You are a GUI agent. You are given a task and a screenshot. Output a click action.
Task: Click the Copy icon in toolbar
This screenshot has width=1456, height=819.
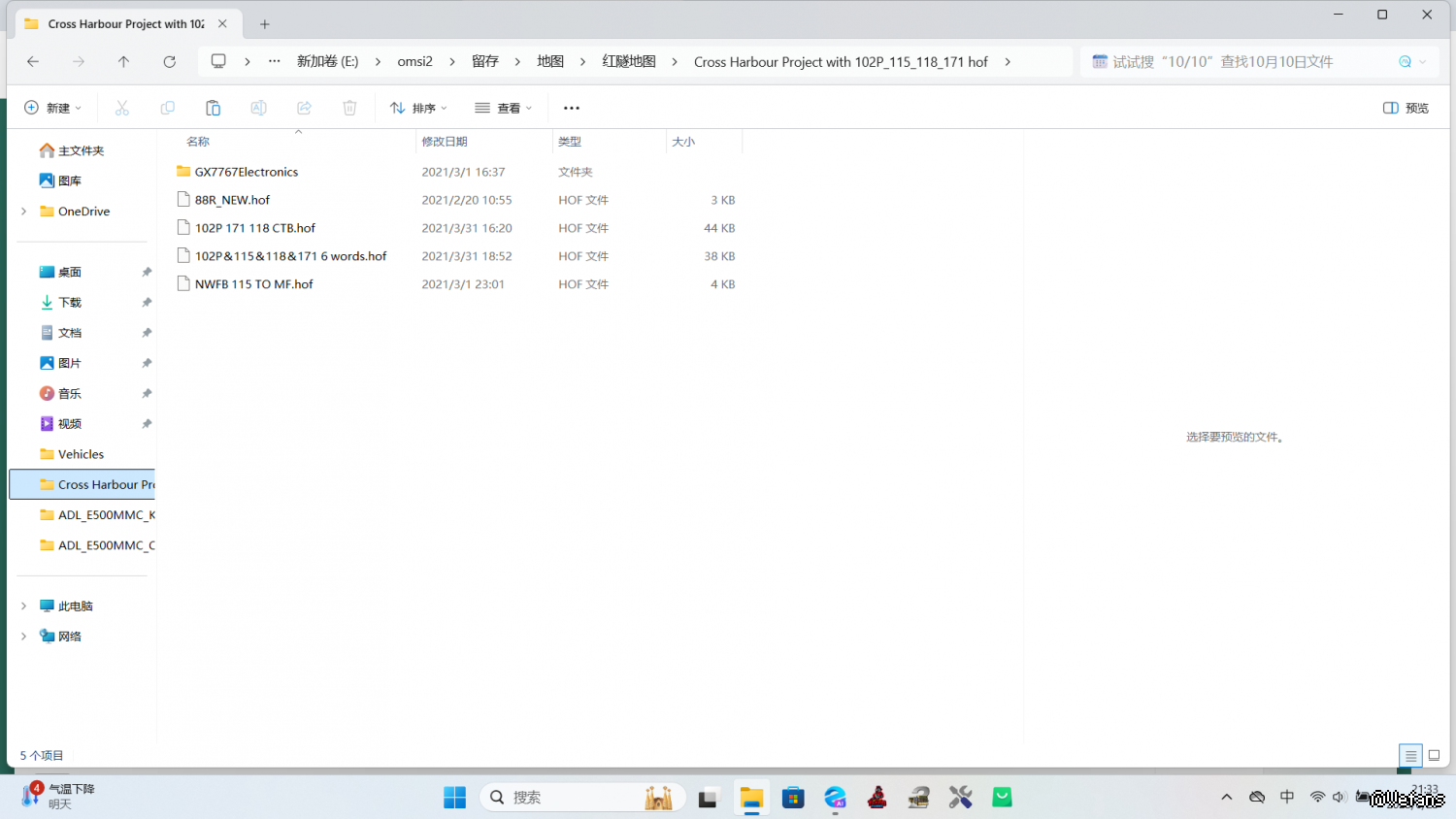pos(168,108)
